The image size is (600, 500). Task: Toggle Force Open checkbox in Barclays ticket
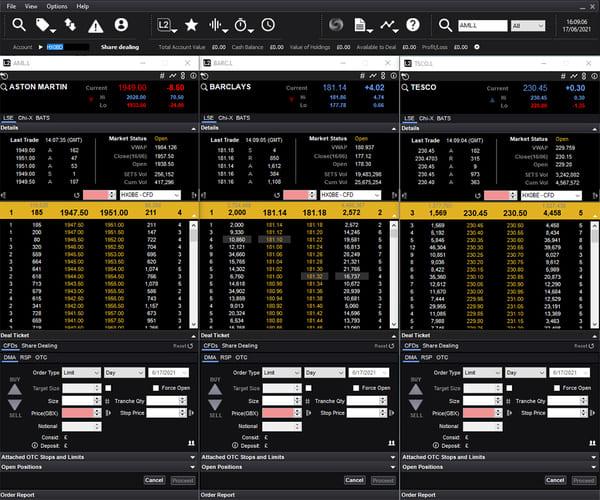[356, 388]
